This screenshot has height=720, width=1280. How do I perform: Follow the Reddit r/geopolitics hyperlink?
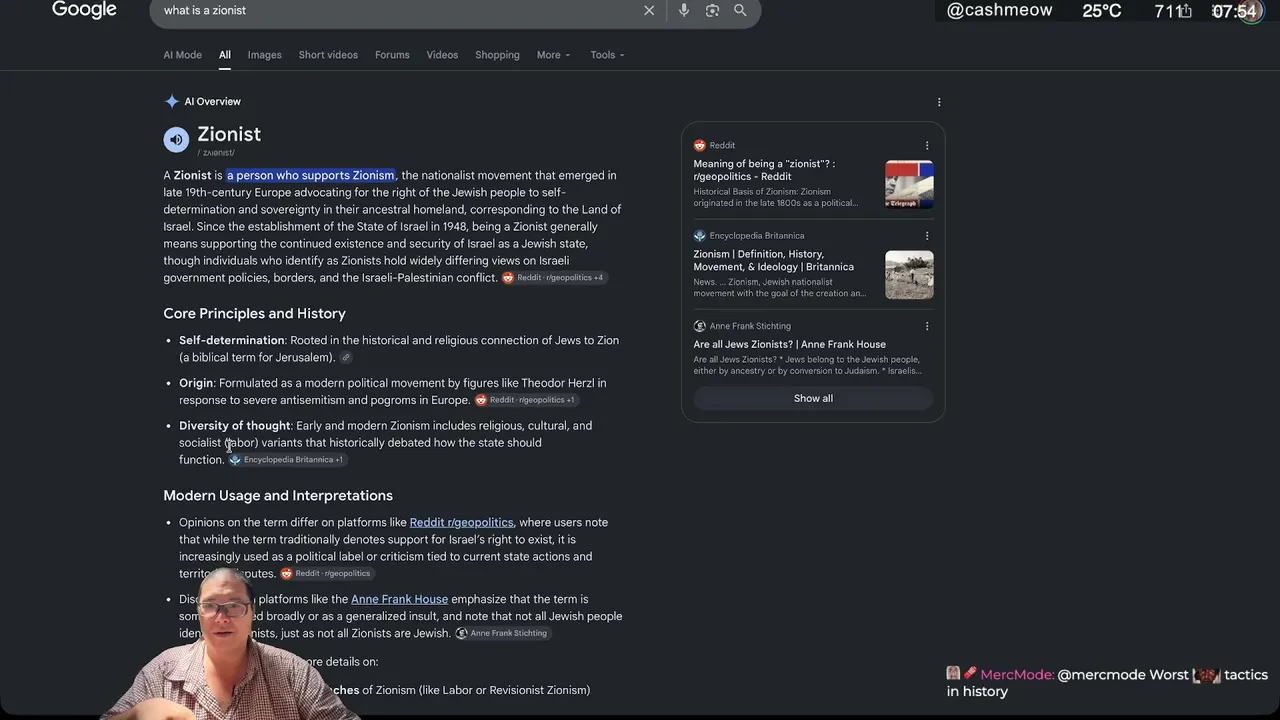tap(461, 522)
